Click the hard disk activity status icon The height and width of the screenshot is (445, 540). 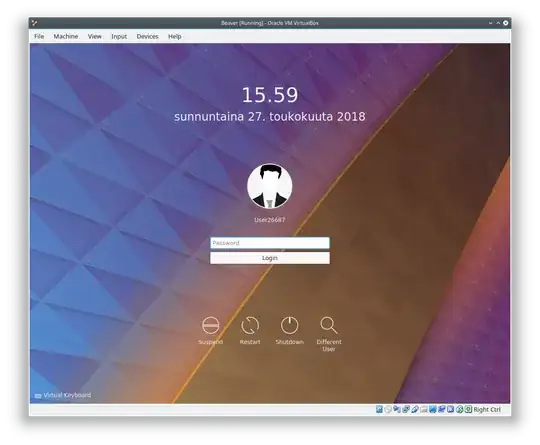(x=379, y=409)
